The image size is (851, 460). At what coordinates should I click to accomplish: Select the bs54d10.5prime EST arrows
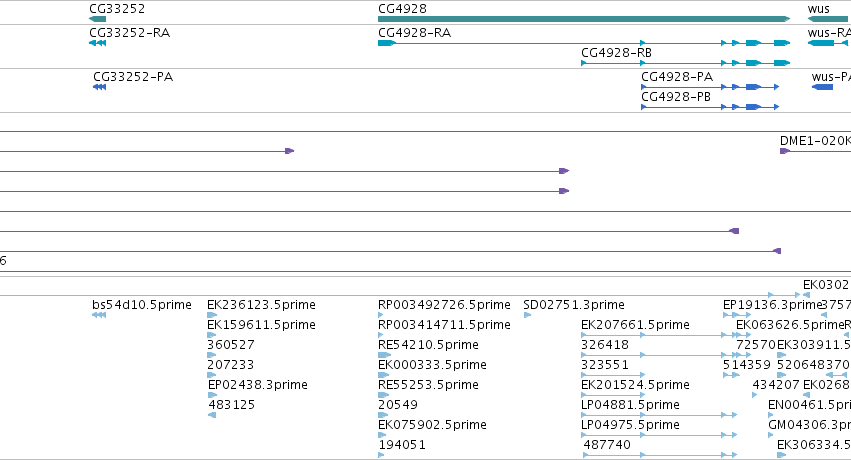(x=99, y=315)
